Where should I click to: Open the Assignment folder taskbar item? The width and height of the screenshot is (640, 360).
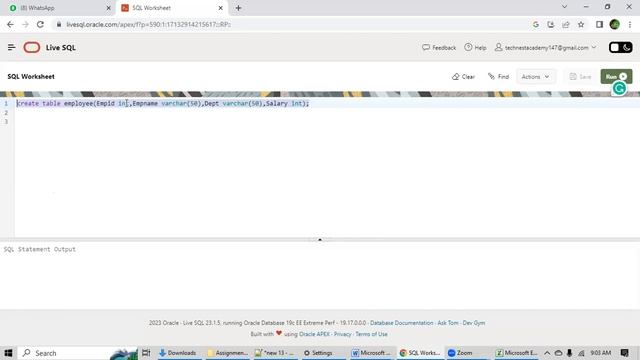(x=227, y=353)
